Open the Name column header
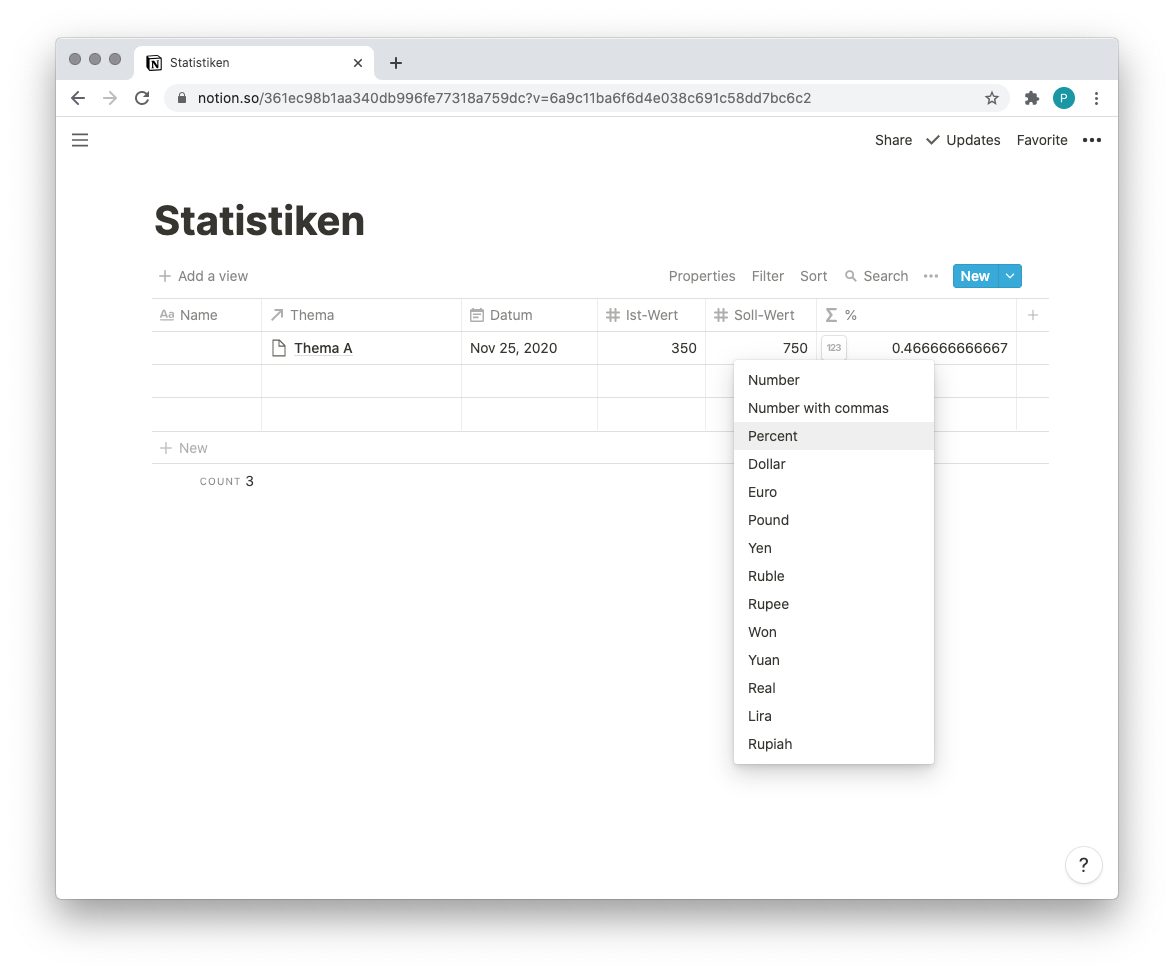The image size is (1174, 973). [207, 315]
